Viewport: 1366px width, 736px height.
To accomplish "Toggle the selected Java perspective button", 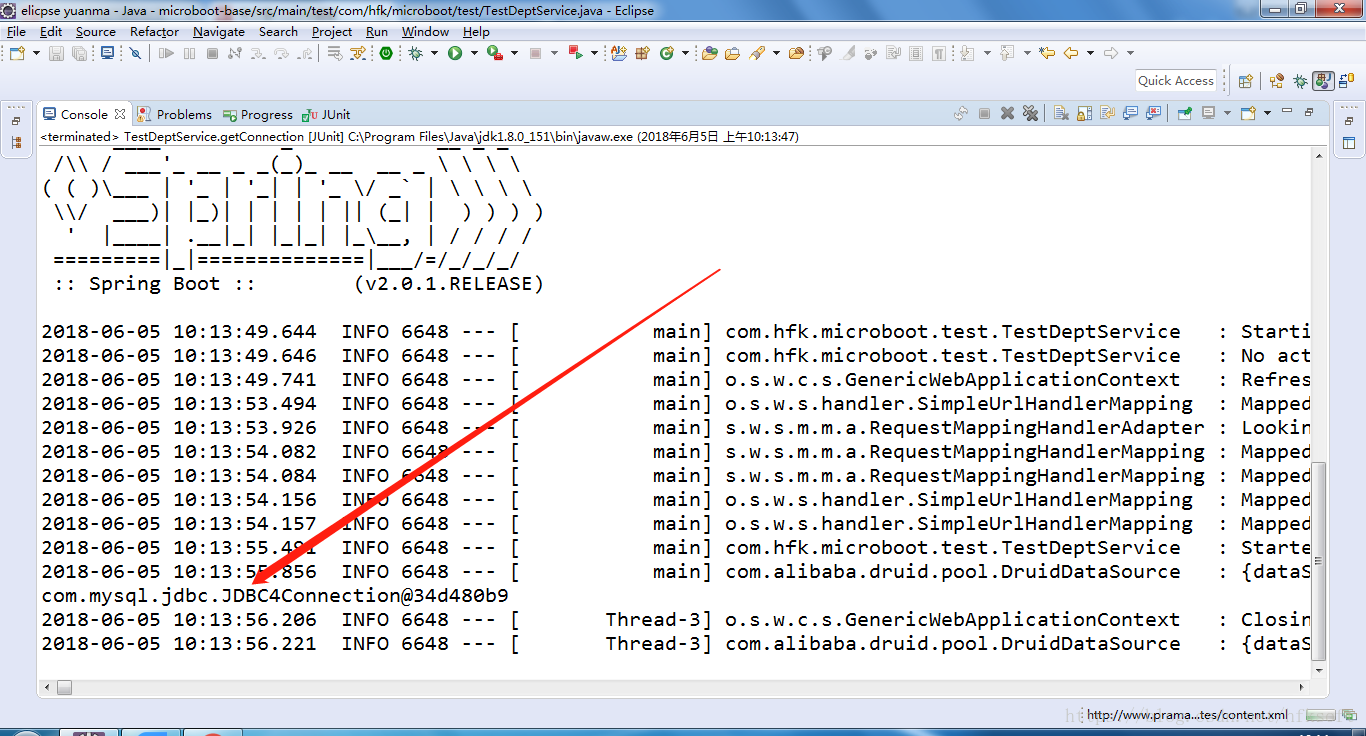I will [x=1324, y=81].
